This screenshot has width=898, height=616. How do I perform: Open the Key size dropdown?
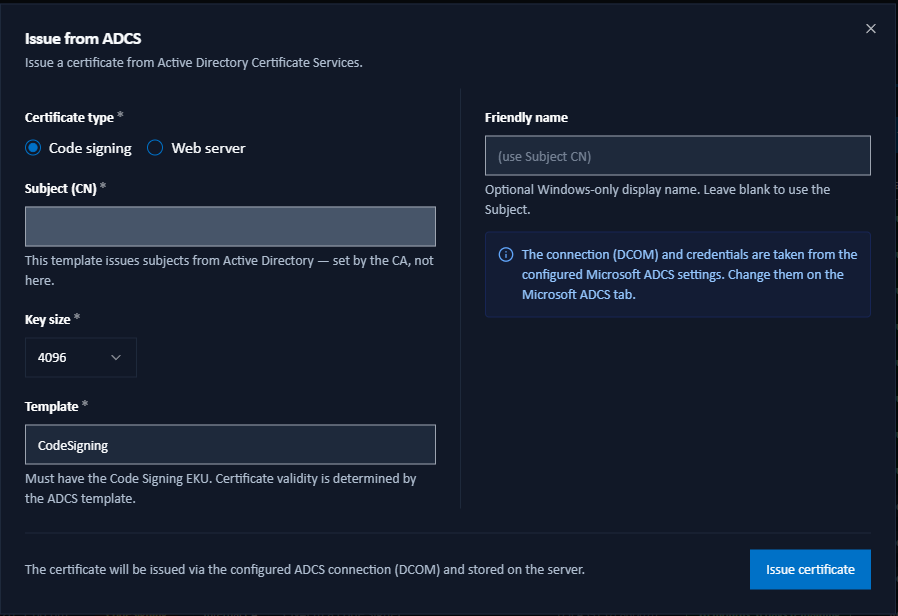[81, 357]
